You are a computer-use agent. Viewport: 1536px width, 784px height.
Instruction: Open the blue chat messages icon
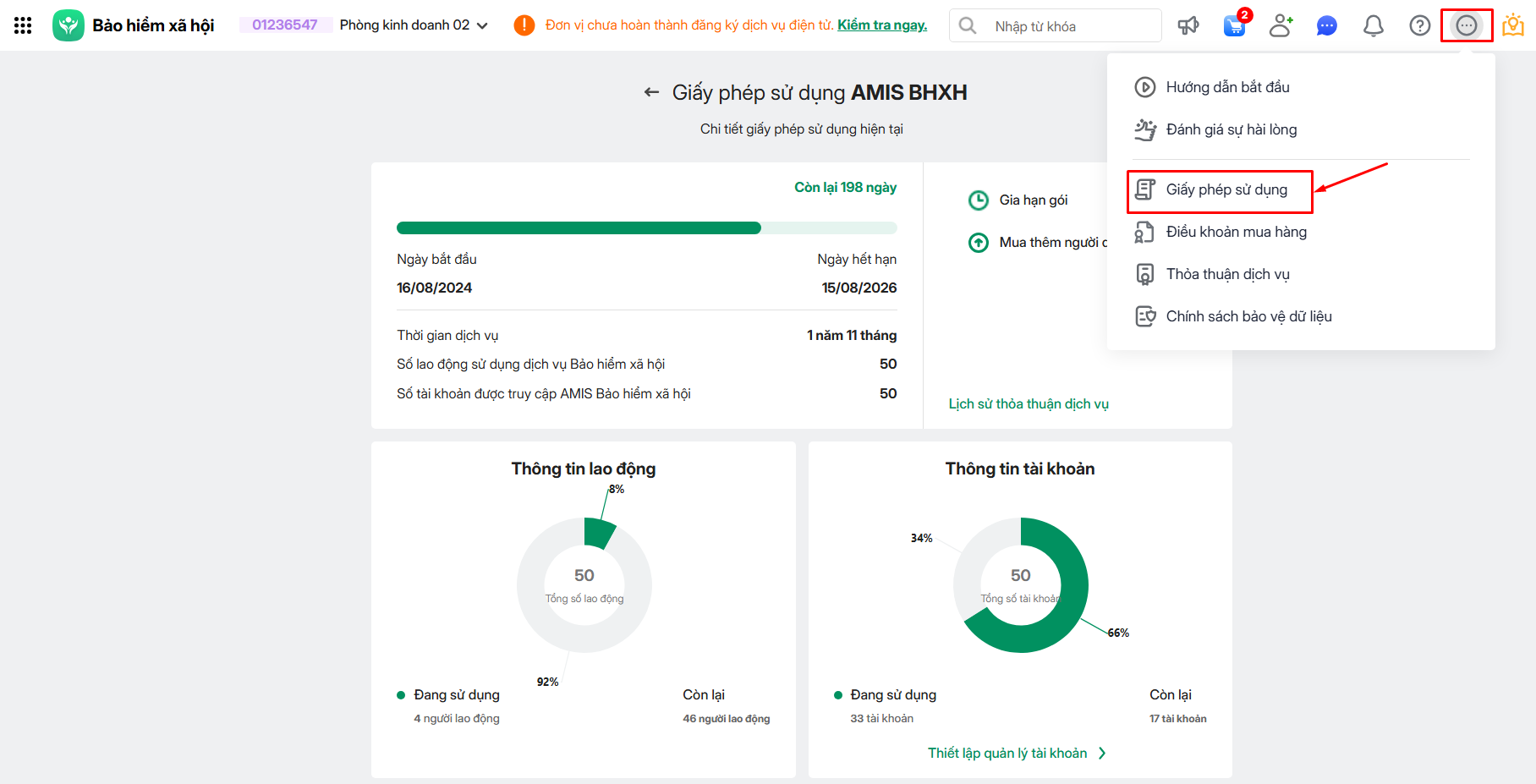tap(1326, 26)
